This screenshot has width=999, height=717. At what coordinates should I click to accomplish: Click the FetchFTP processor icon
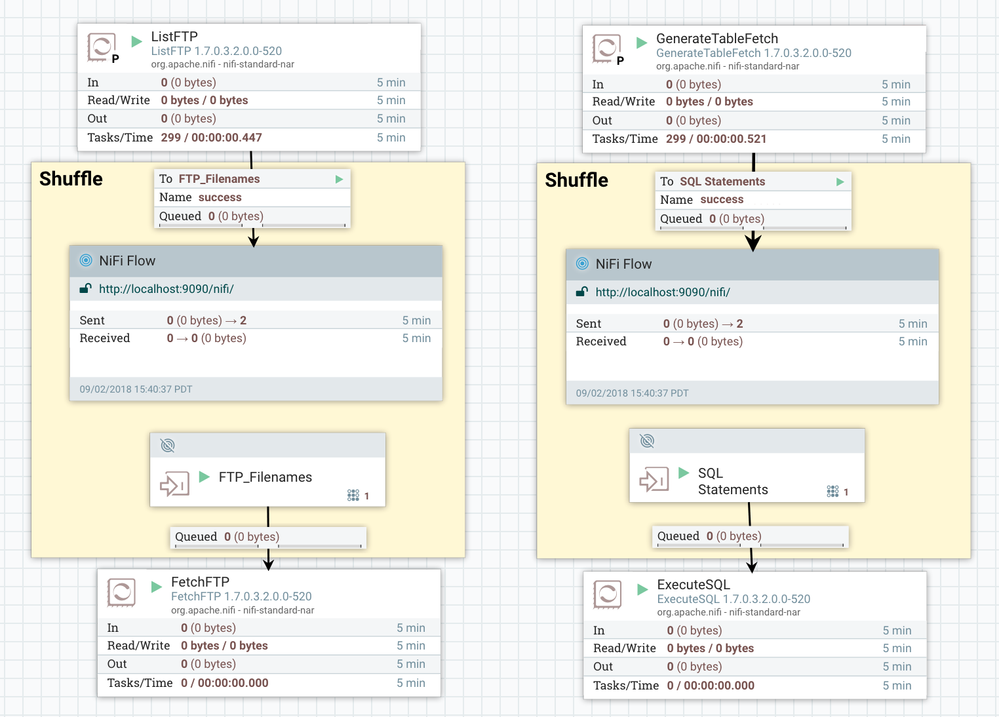coord(121,591)
